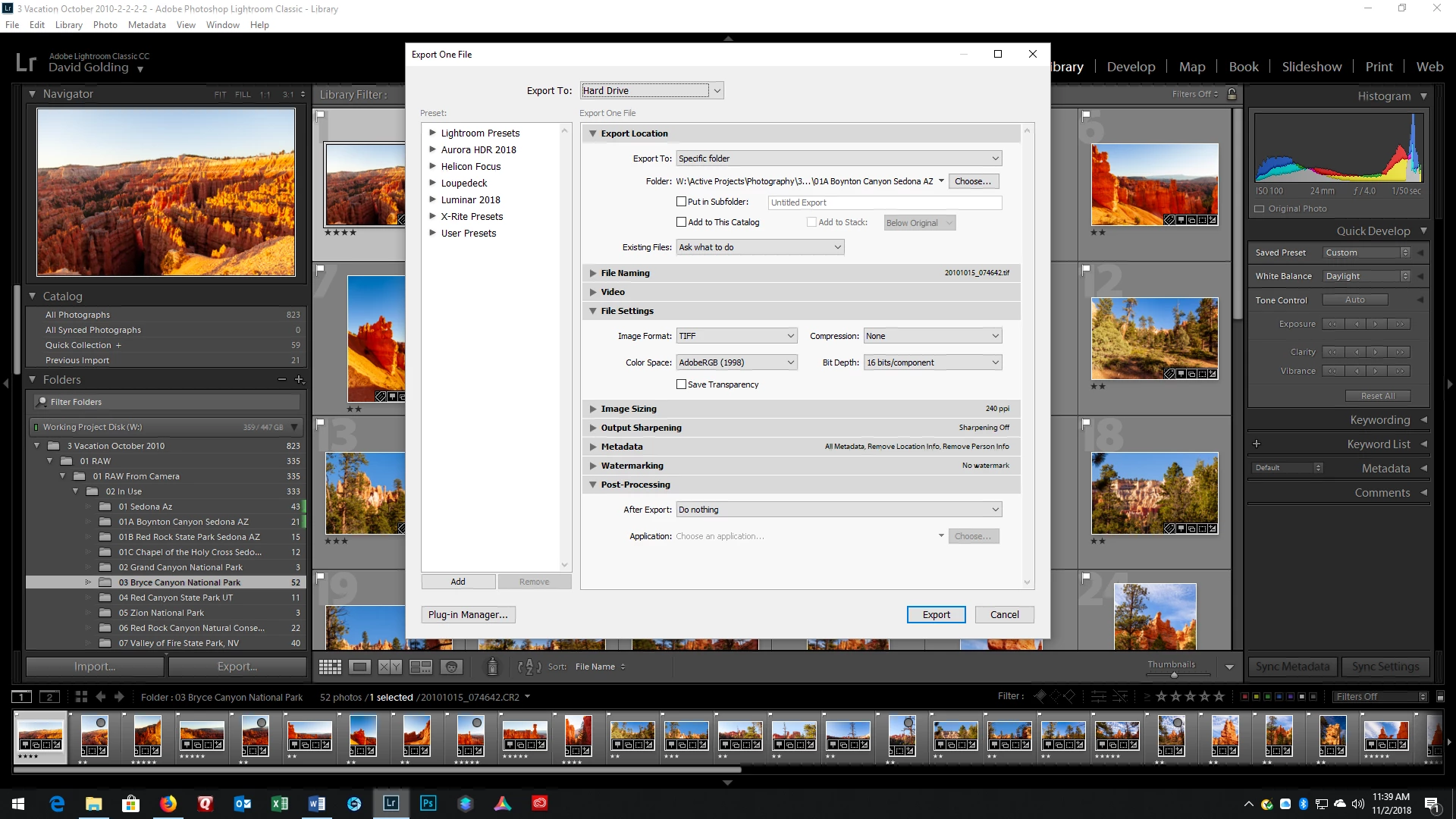Switch to Grid view icon

pos(330,667)
